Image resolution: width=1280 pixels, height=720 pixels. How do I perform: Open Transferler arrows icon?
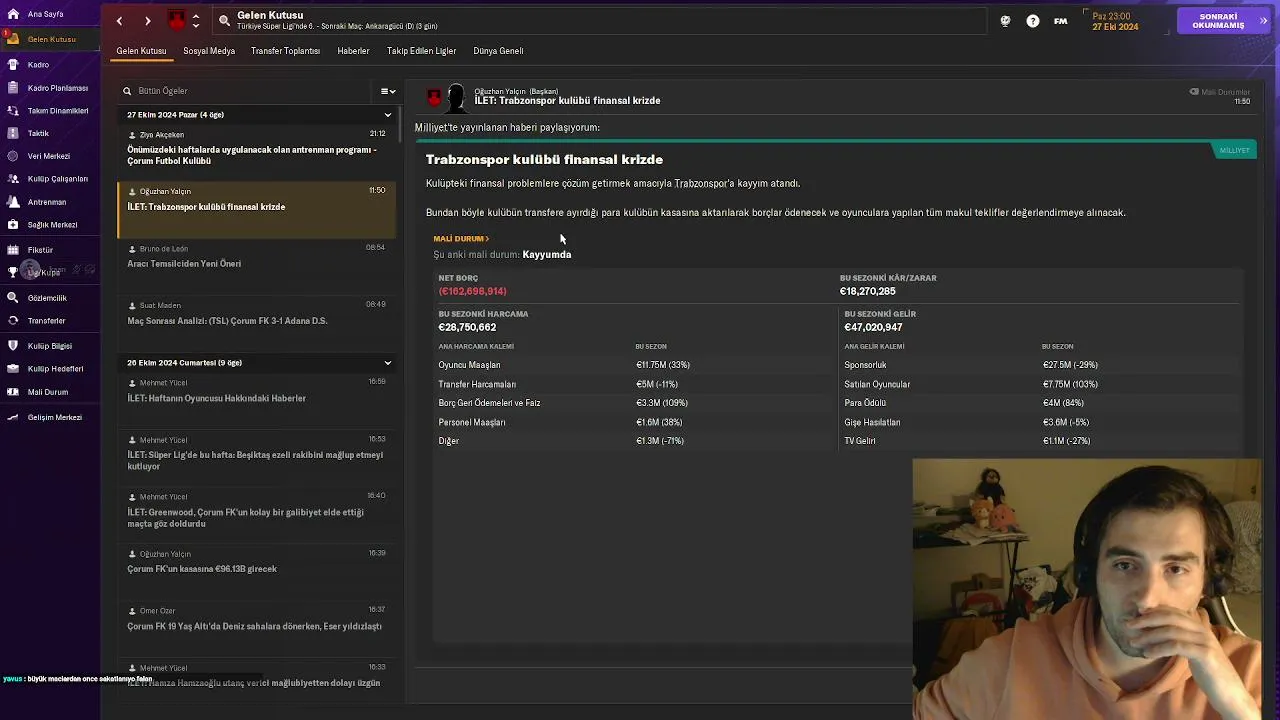pos(13,321)
